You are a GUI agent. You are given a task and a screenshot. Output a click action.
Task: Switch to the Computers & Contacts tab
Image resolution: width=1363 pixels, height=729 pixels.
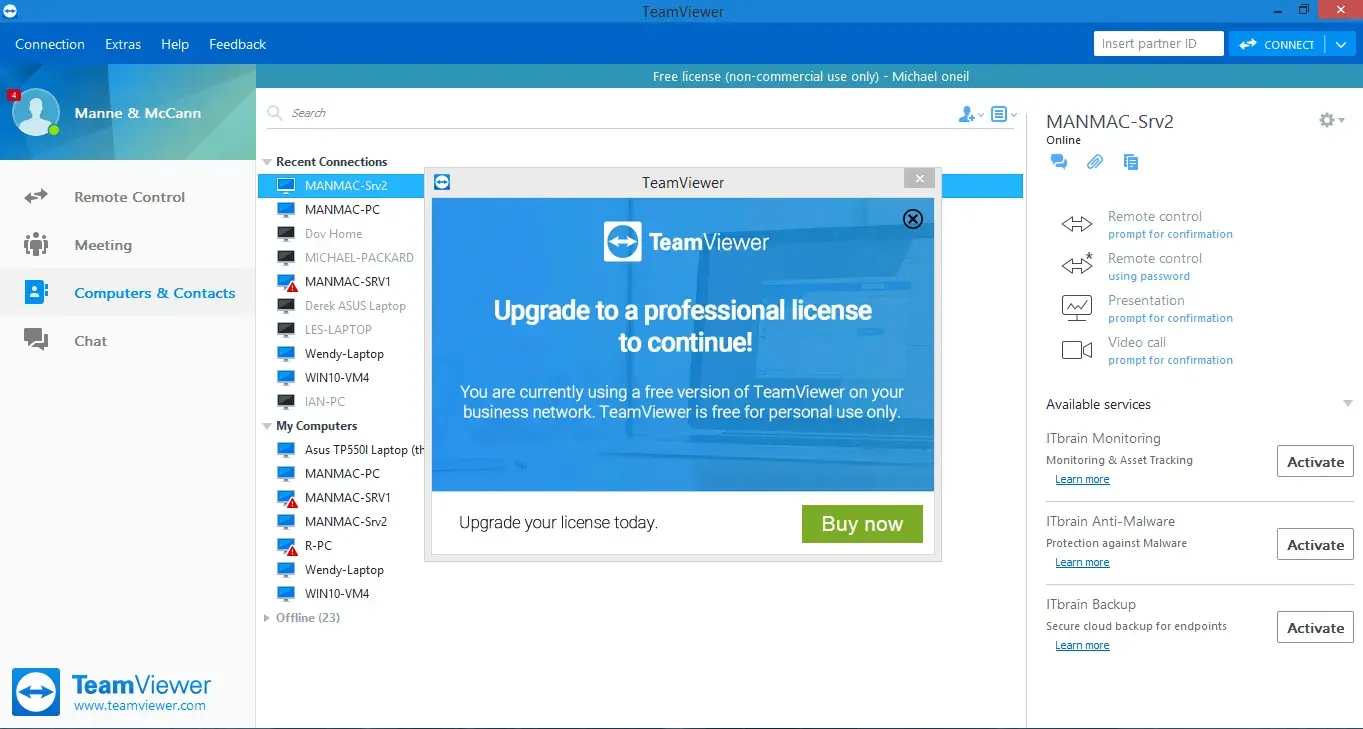[x=128, y=293]
